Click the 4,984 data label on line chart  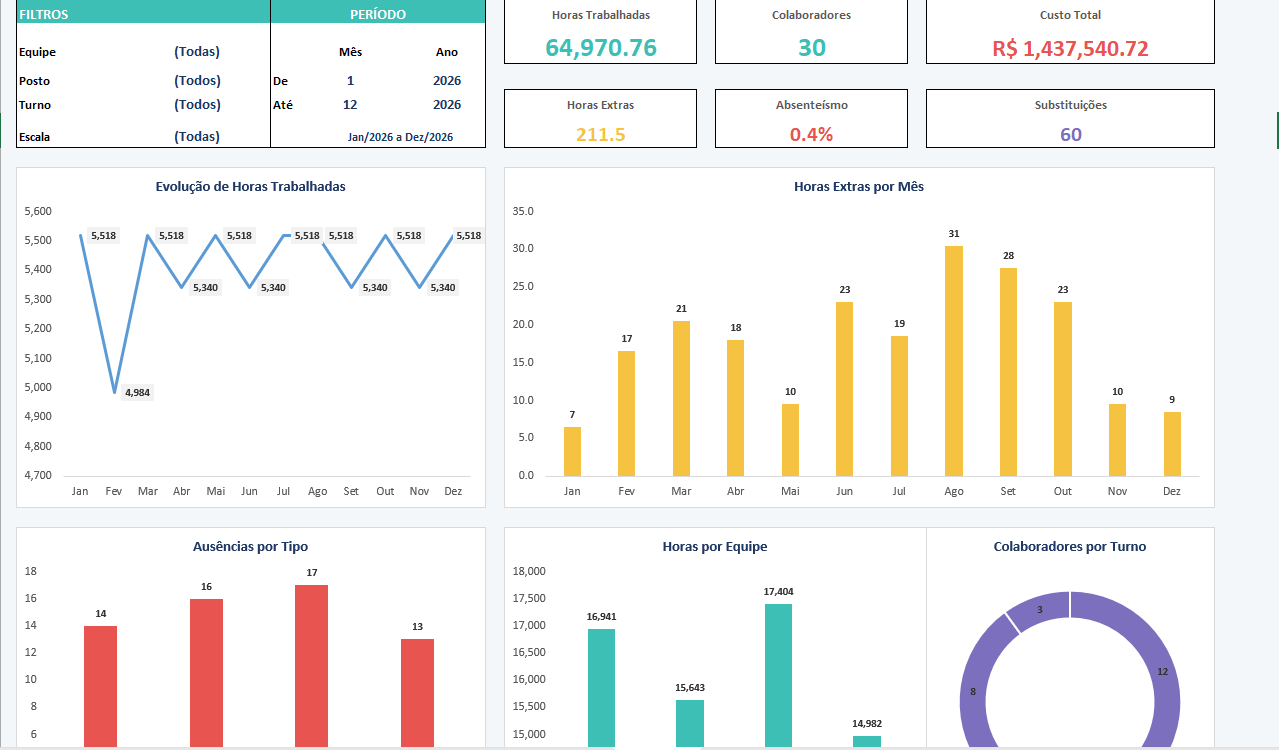tap(137, 392)
